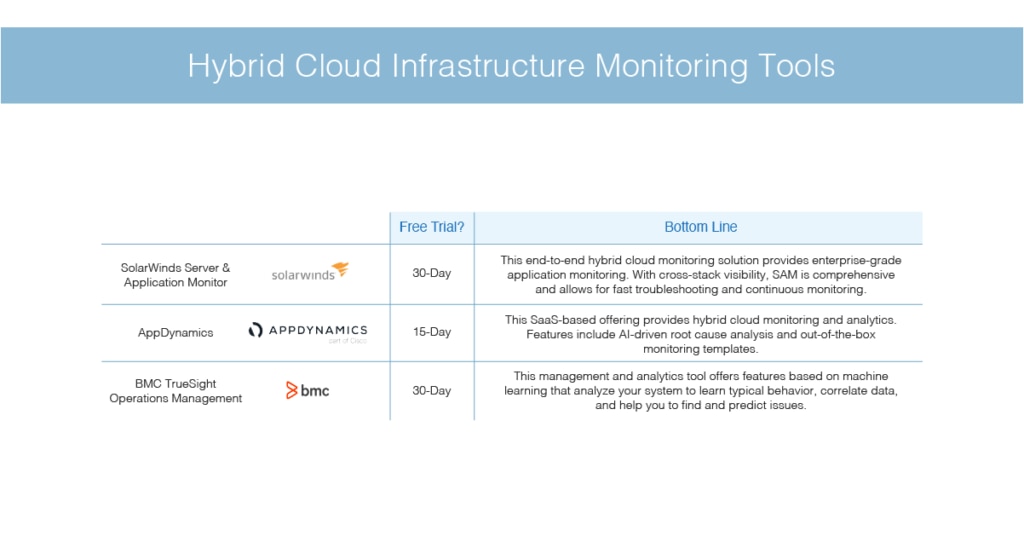Click 'BMC TrueSight Operations Management' product name

pyautogui.click(x=176, y=391)
